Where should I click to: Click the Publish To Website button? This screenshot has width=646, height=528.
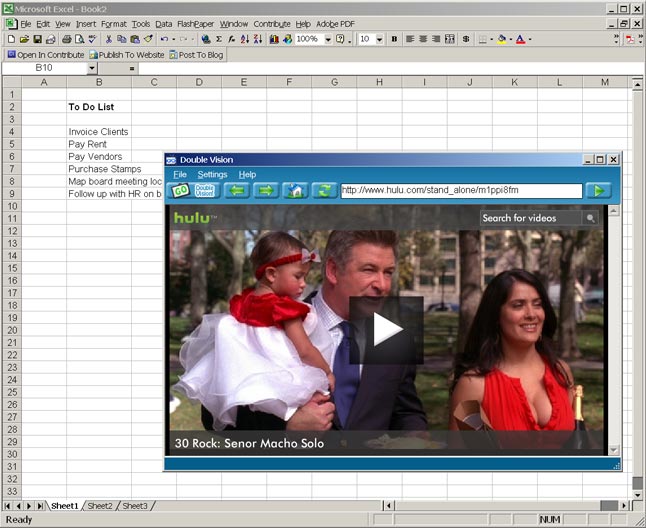coord(127,55)
